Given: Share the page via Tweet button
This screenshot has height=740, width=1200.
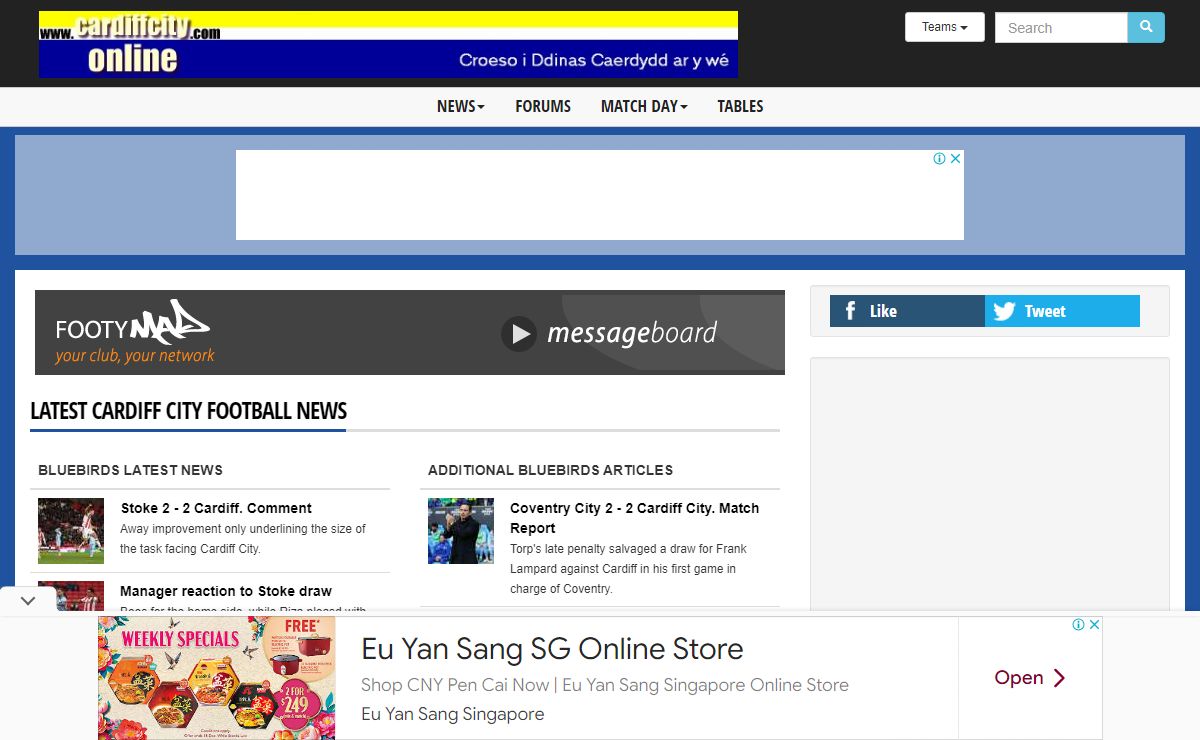Looking at the screenshot, I should (x=1062, y=311).
